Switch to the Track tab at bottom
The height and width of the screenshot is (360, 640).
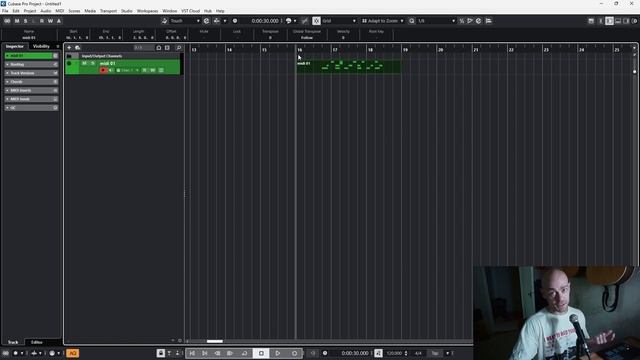click(13, 342)
